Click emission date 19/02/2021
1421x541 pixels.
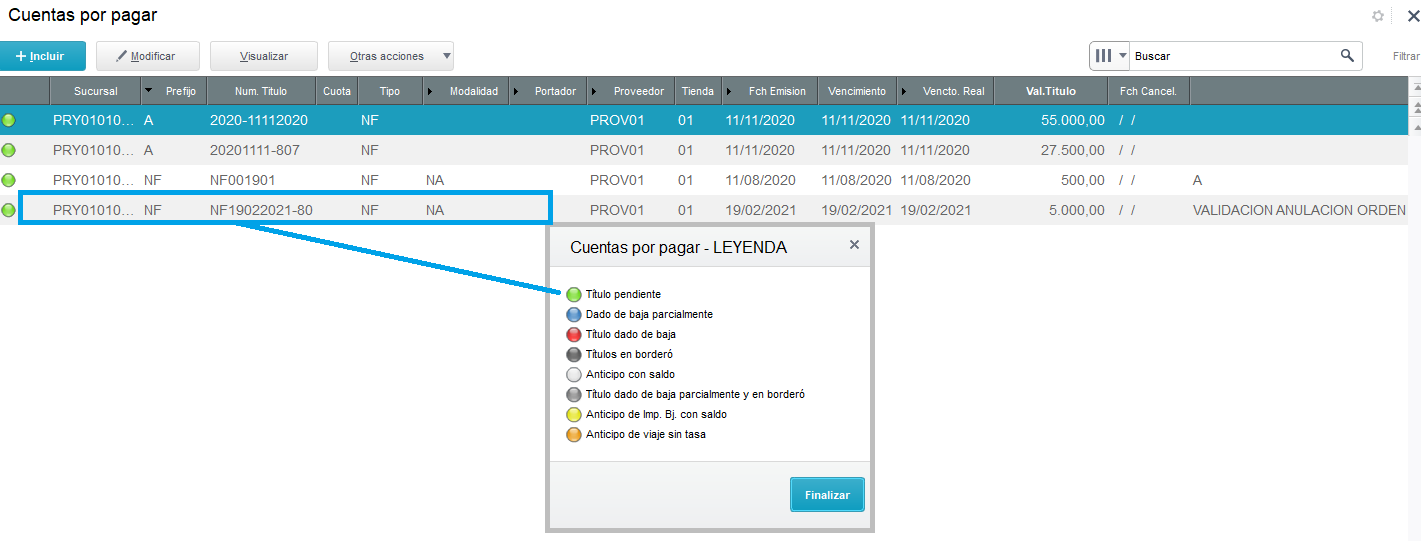pyautogui.click(x=760, y=210)
